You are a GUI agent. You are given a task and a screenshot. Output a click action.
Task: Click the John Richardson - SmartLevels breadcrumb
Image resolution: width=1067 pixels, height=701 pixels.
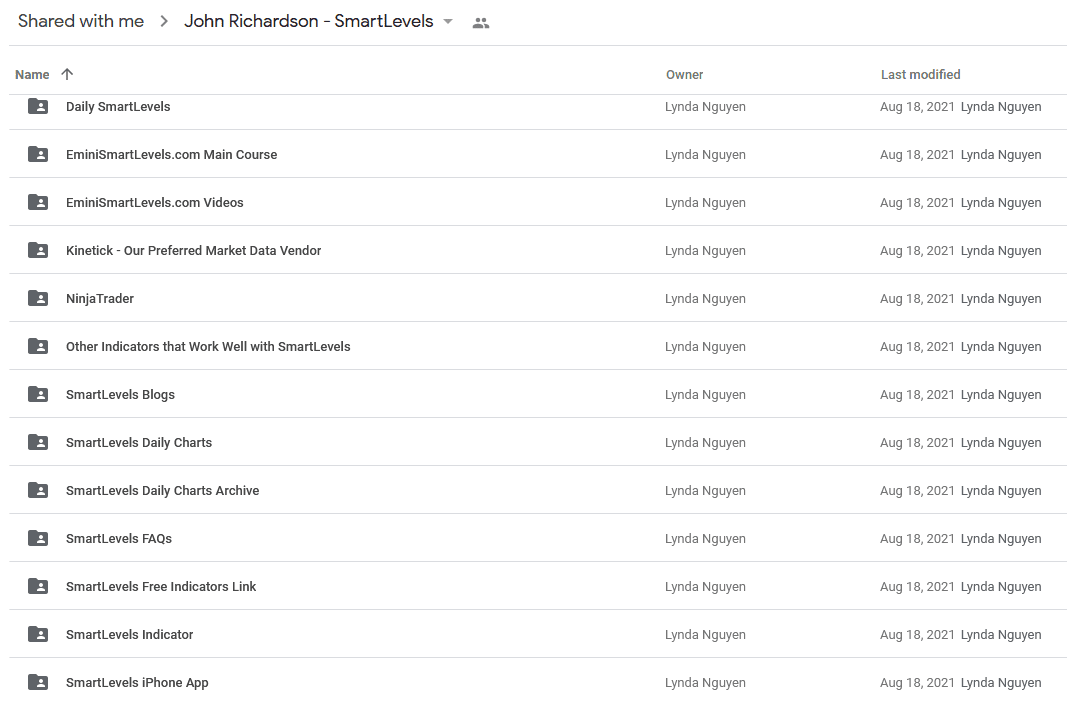[308, 21]
